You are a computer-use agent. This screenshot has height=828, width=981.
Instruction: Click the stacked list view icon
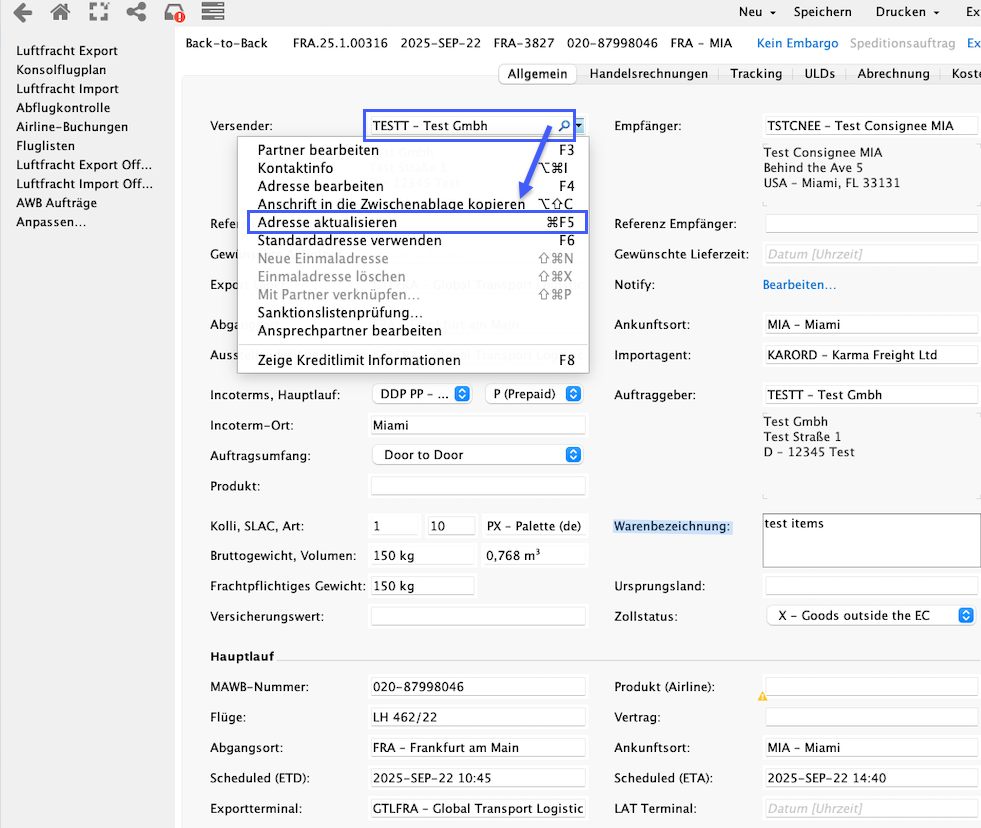pyautogui.click(x=211, y=13)
